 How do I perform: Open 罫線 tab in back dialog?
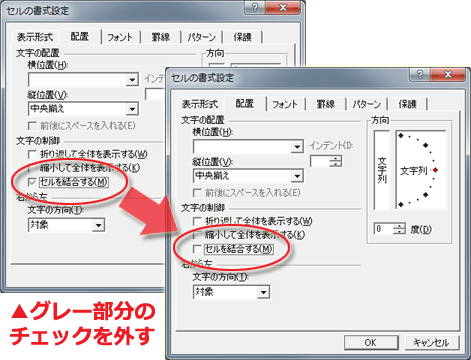click(x=161, y=37)
